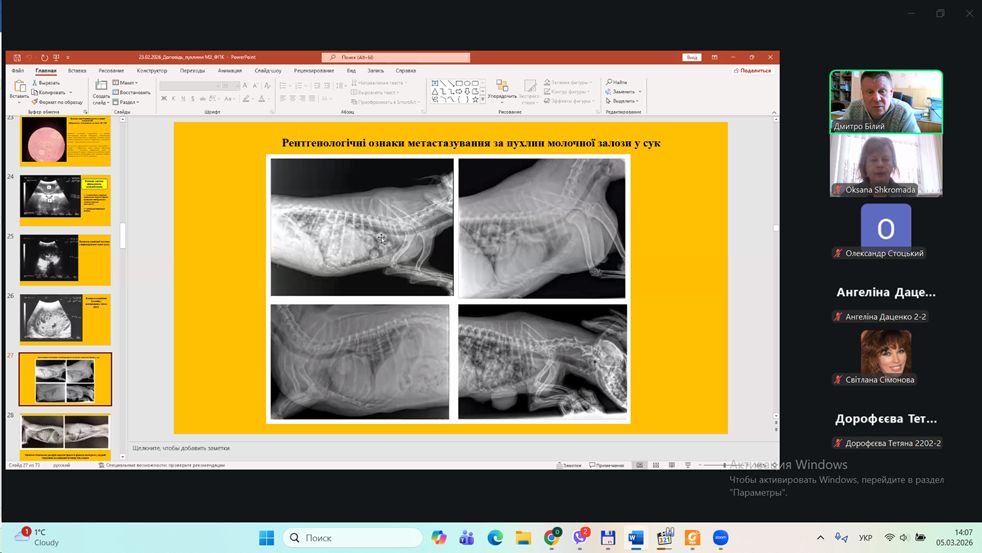Click the Find (Найти) magnifier icon

609,82
